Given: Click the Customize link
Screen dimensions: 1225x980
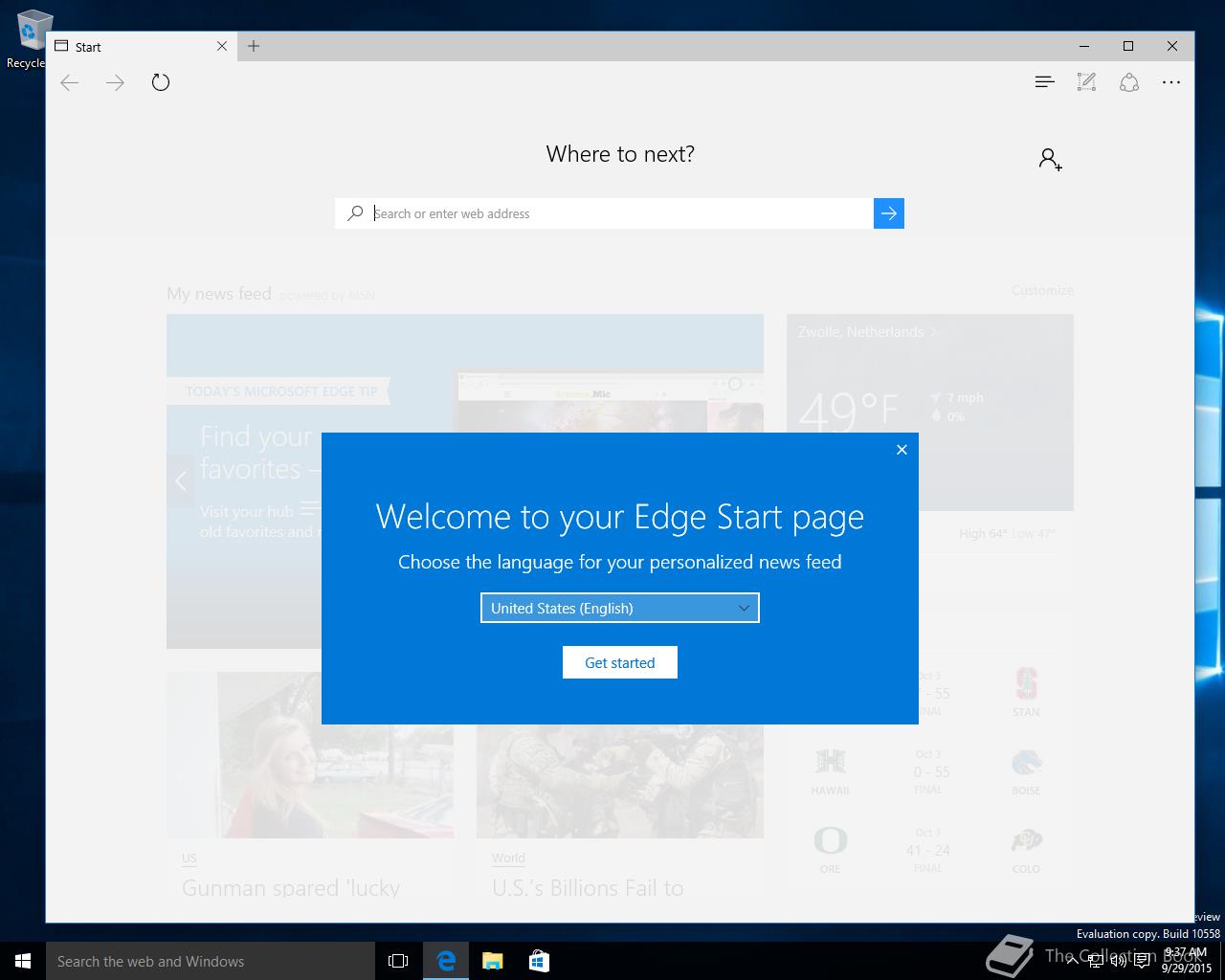Looking at the screenshot, I should coord(1042,290).
